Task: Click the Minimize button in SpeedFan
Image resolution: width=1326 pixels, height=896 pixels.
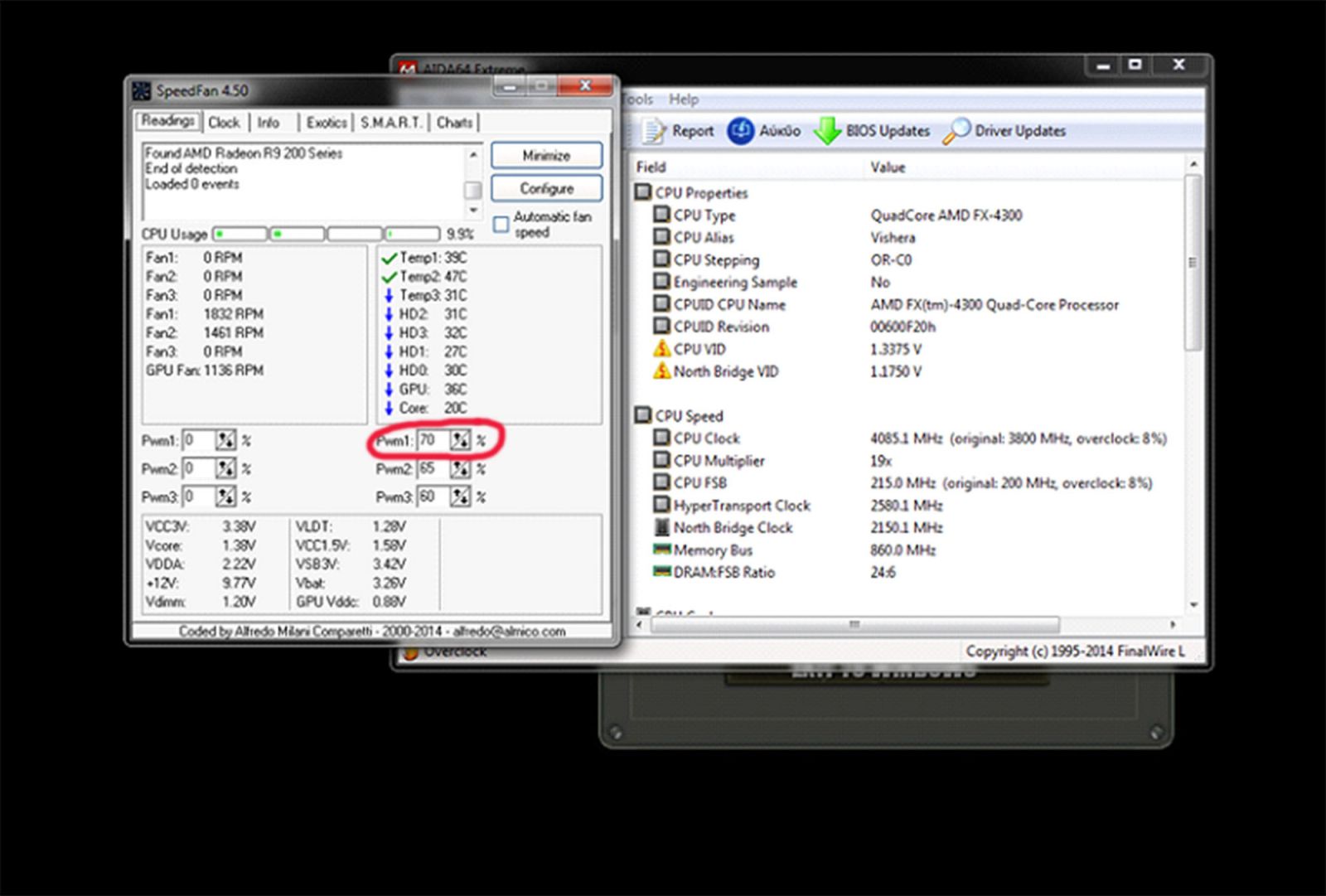Action: coord(547,155)
